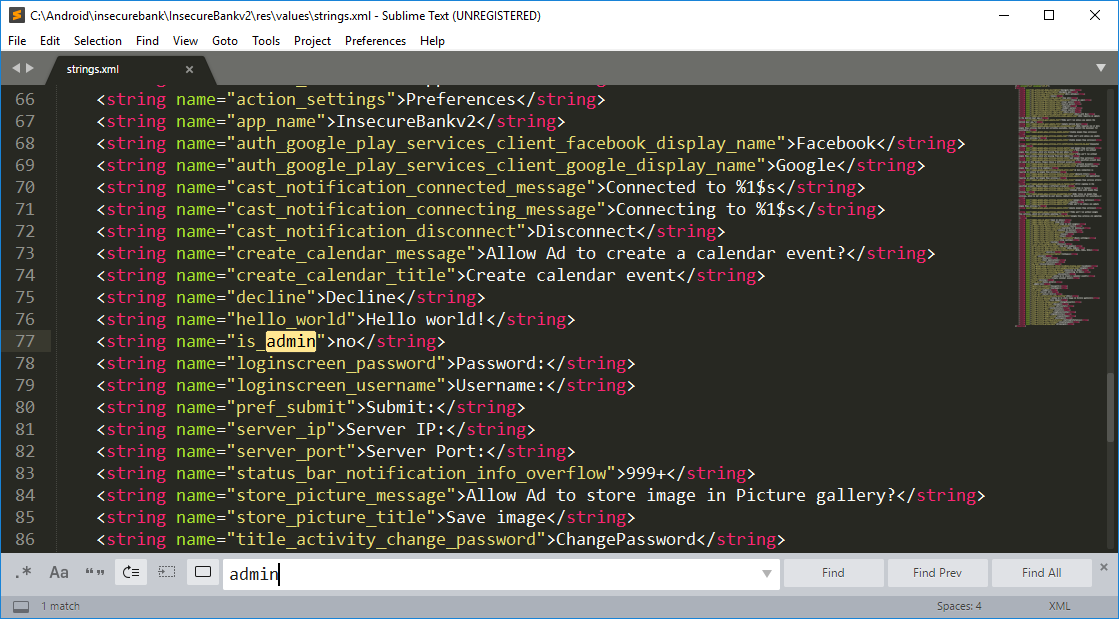
Task: Open indentation settings via Spaces: 4
Action: 959,605
